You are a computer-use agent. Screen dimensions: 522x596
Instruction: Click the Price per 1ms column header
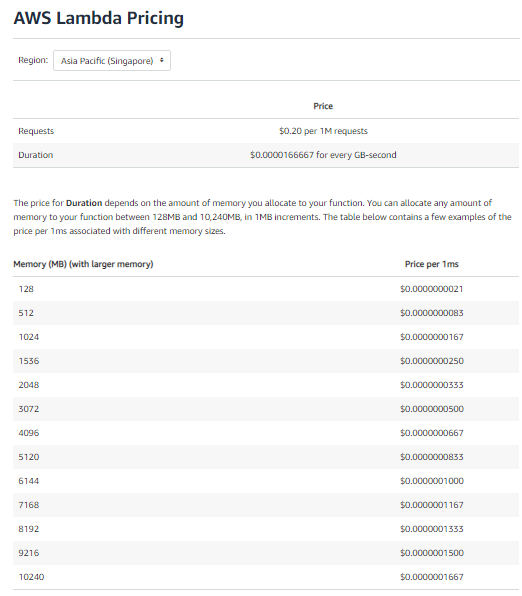432,264
